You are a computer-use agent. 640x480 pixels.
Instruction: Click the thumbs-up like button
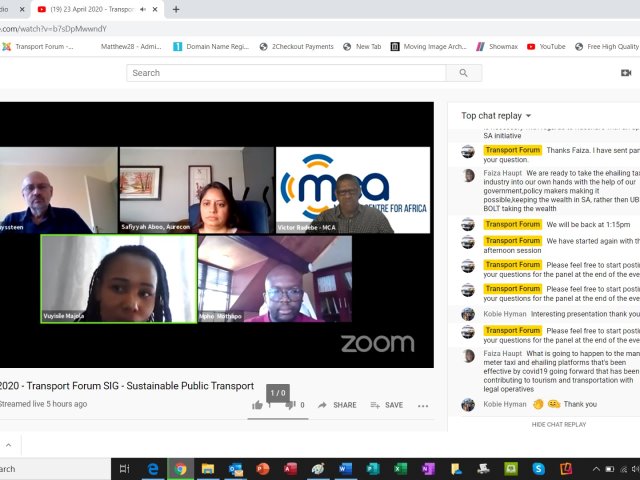[x=258, y=405]
